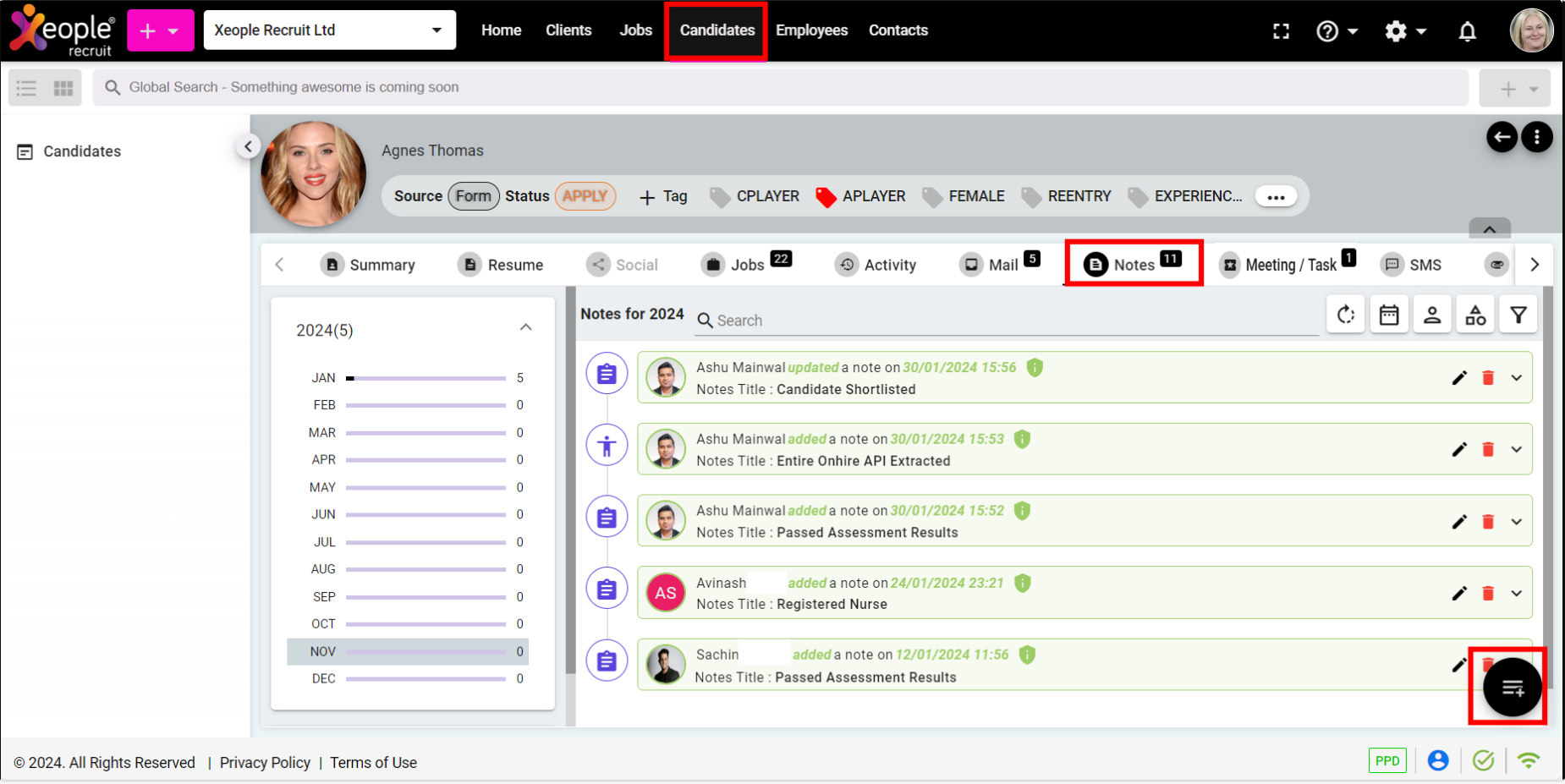This screenshot has width=1565, height=784.
Task: Switch to the SMS tab
Action: pyautogui.click(x=1411, y=266)
